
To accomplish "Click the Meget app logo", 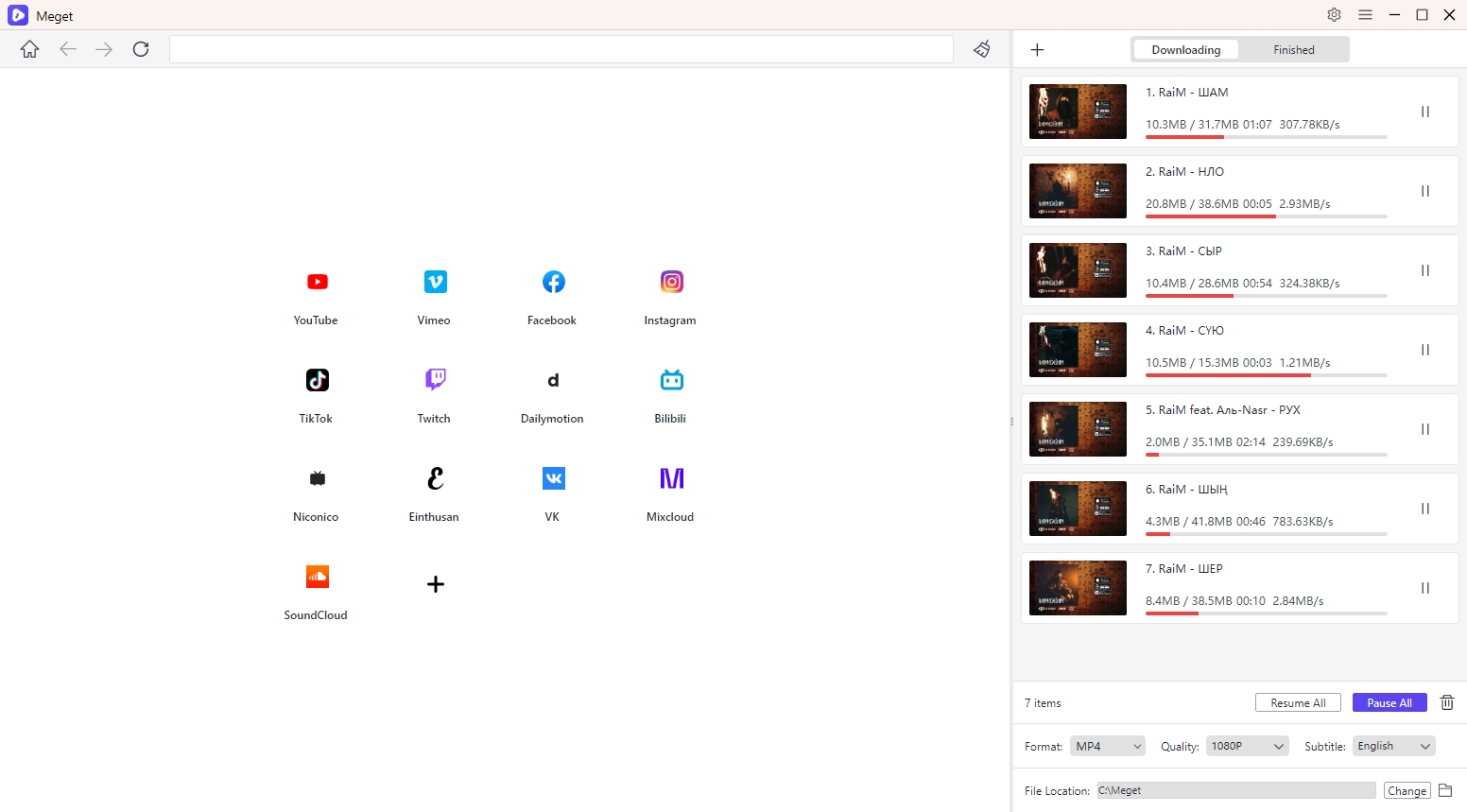I will (18, 15).
